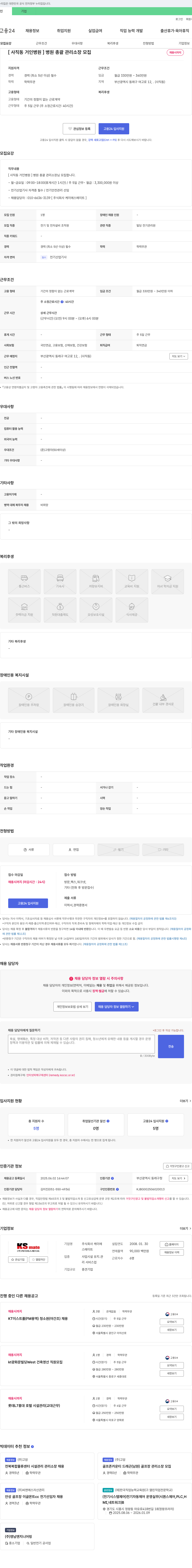The width and height of the screenshot is (192, 1568).
Task: Switch to the 복리후생 tab
Action: [x=113, y=43]
